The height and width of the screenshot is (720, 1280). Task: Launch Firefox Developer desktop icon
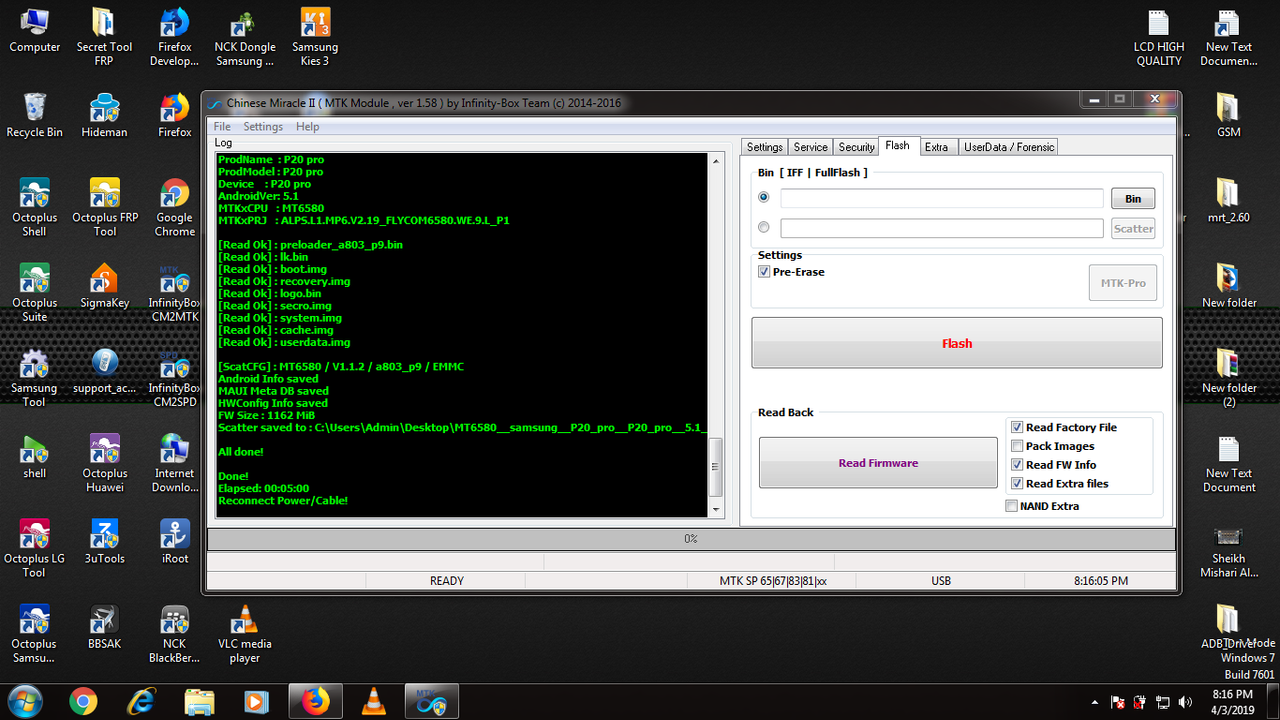pyautogui.click(x=174, y=36)
